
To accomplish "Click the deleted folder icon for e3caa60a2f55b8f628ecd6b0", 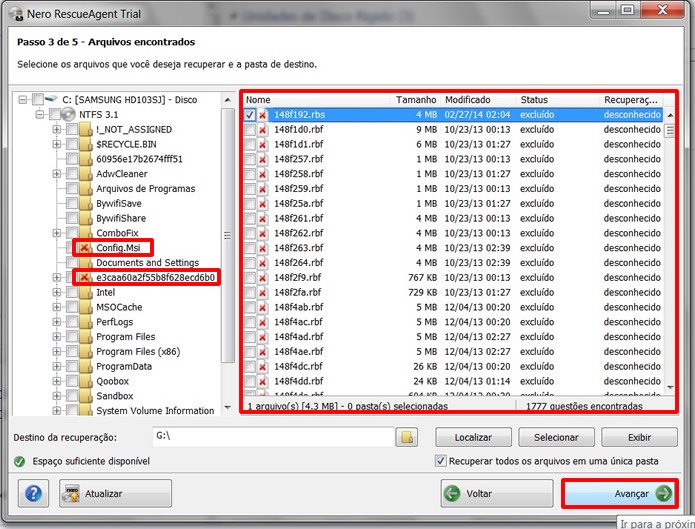I will point(85,277).
